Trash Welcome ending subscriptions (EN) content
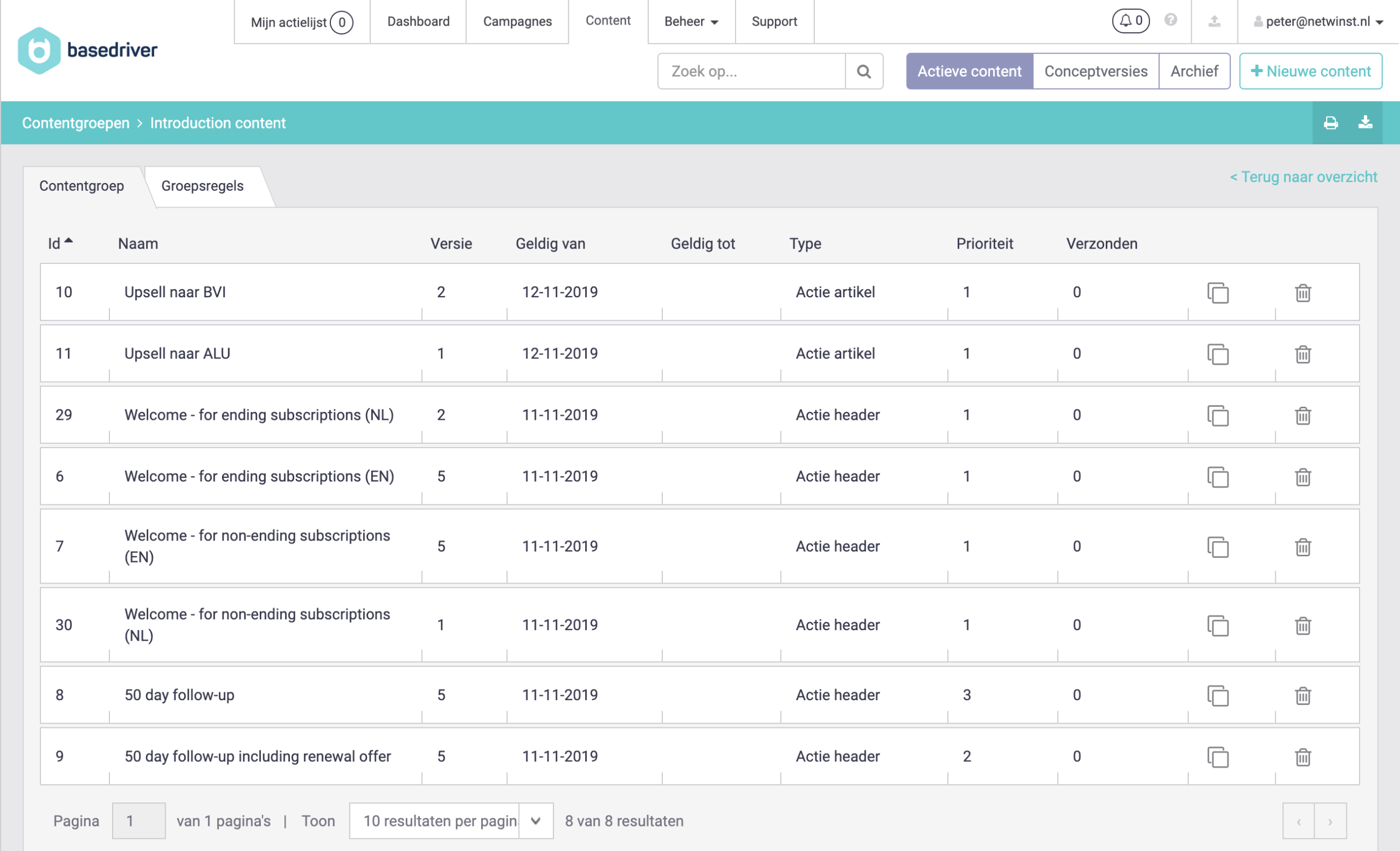The image size is (1400, 851). pos(1303,477)
